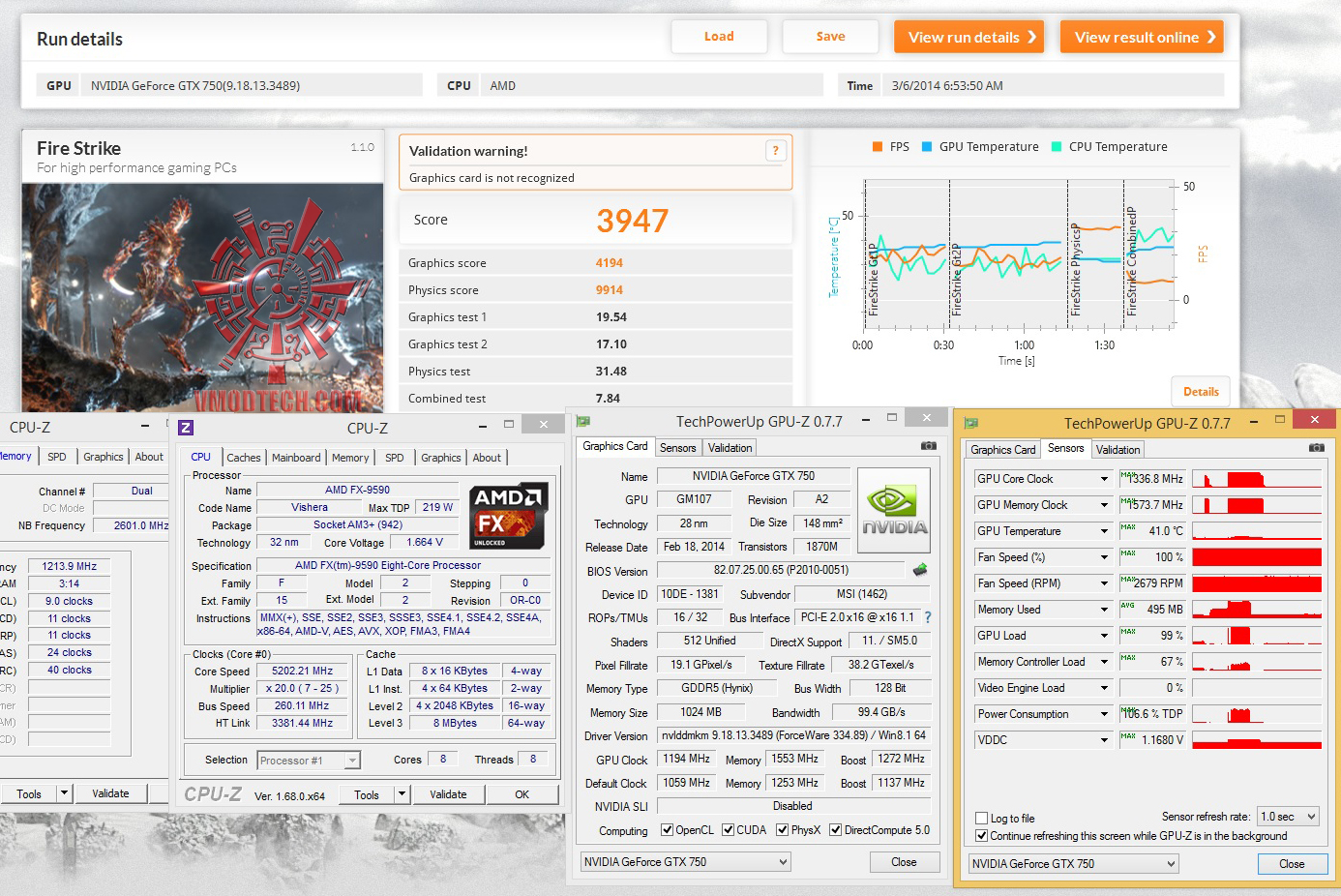Screen dimensions: 1341x896
Task: Click the GPU-Z title bar icon of Sensors window
Action: [x=971, y=423]
